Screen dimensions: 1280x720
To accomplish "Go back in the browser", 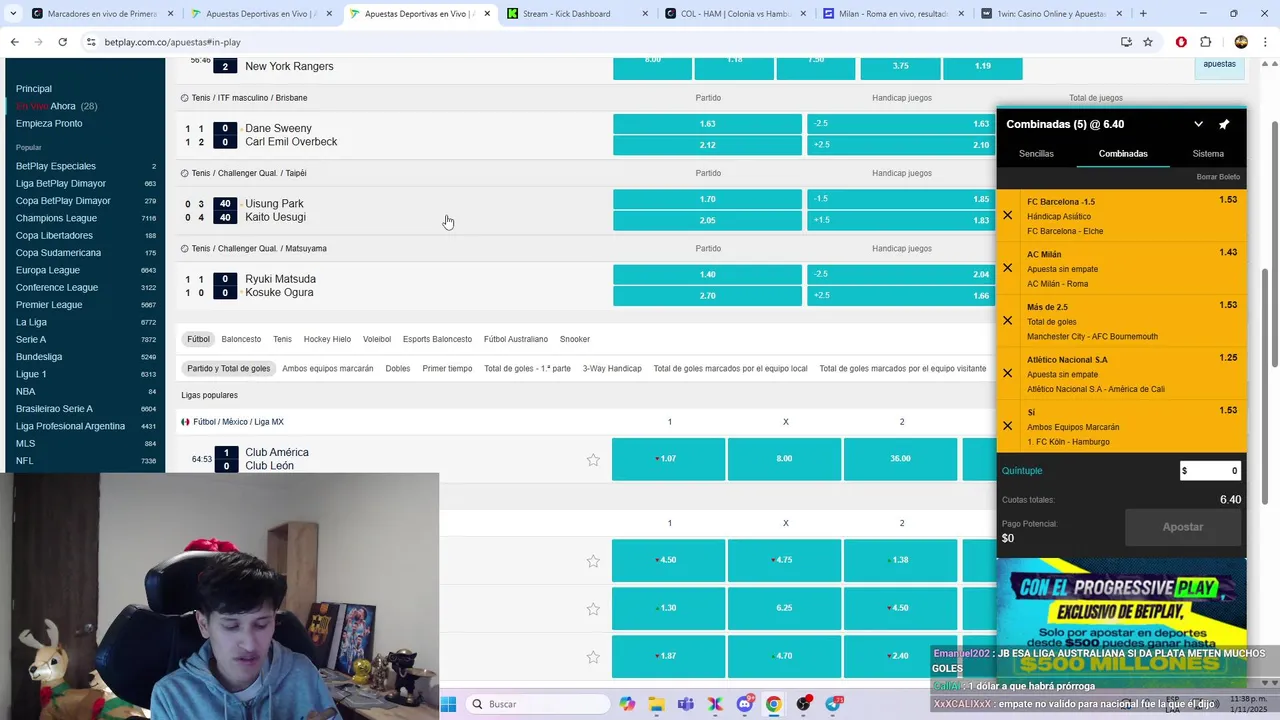I will 14,42.
